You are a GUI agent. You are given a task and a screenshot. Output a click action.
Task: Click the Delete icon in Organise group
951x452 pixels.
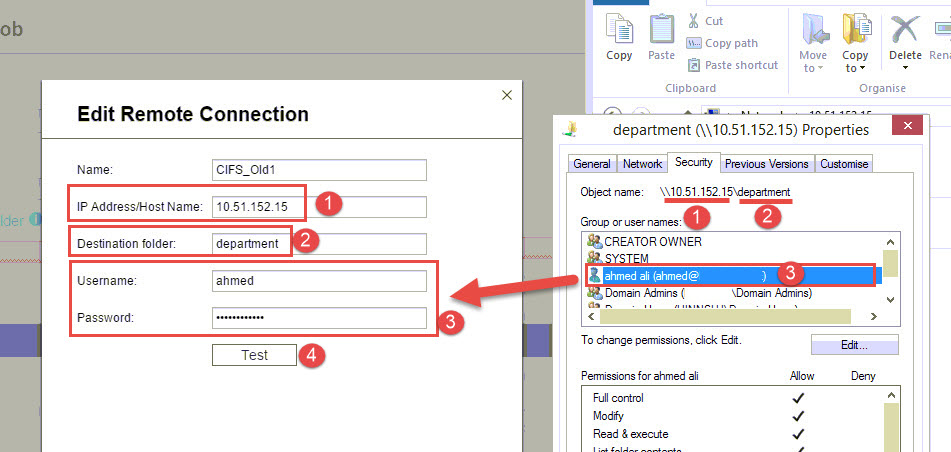(906, 29)
